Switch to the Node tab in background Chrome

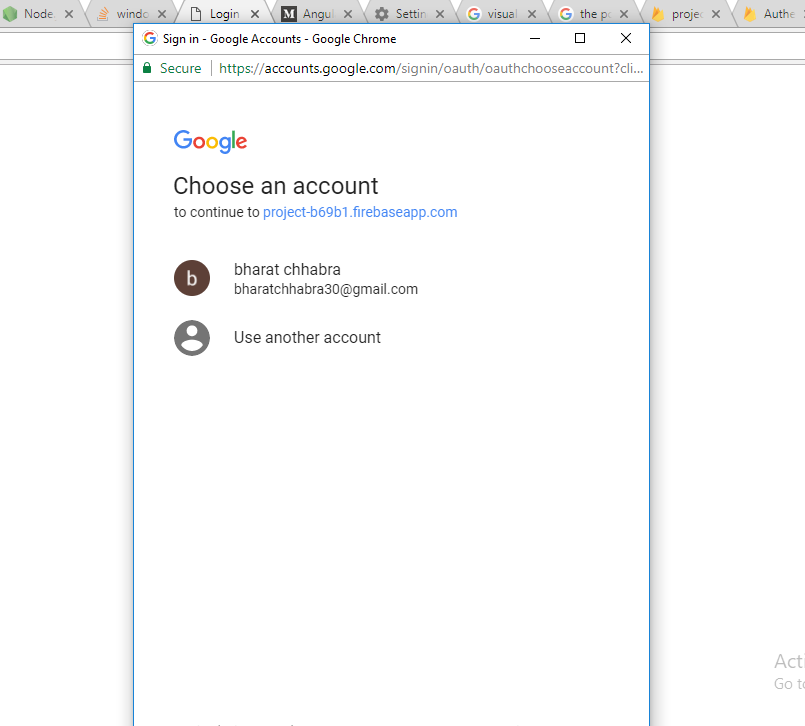[x=39, y=14]
